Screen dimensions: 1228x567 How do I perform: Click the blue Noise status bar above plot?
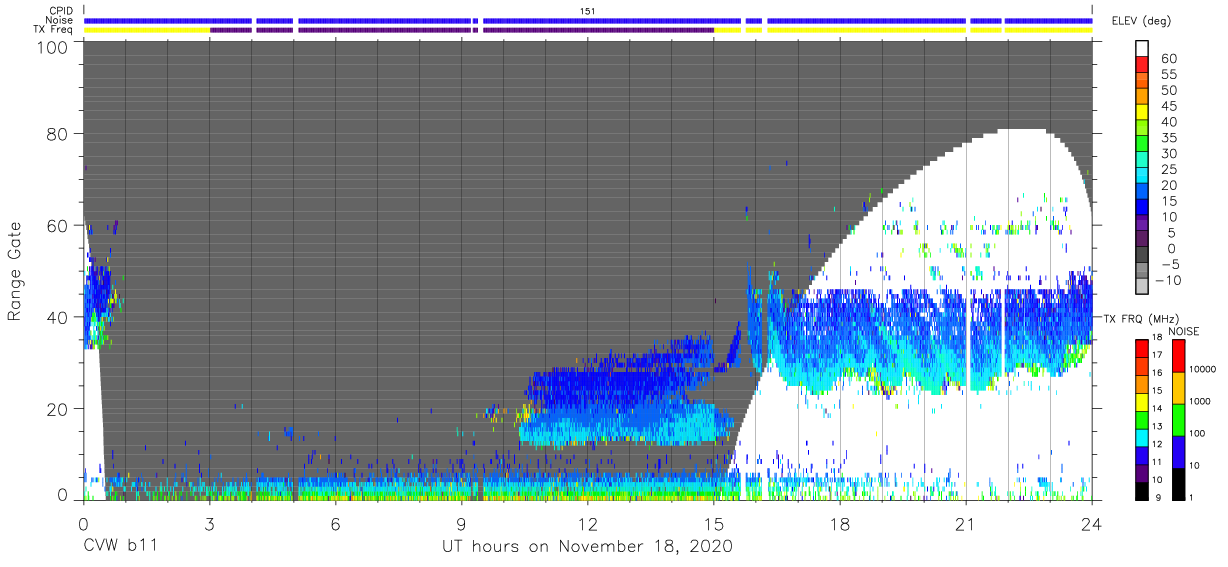pyautogui.click(x=588, y=20)
